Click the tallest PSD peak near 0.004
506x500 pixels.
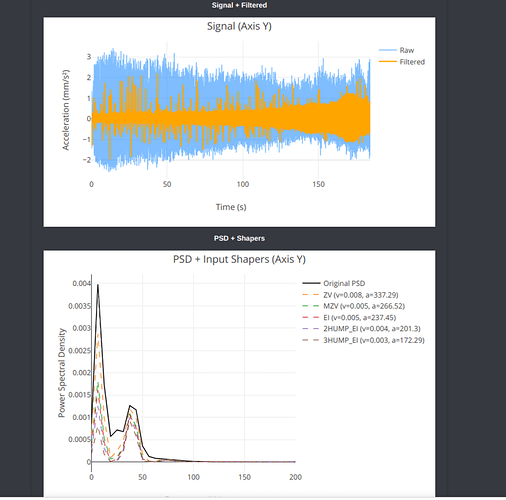click(x=98, y=285)
